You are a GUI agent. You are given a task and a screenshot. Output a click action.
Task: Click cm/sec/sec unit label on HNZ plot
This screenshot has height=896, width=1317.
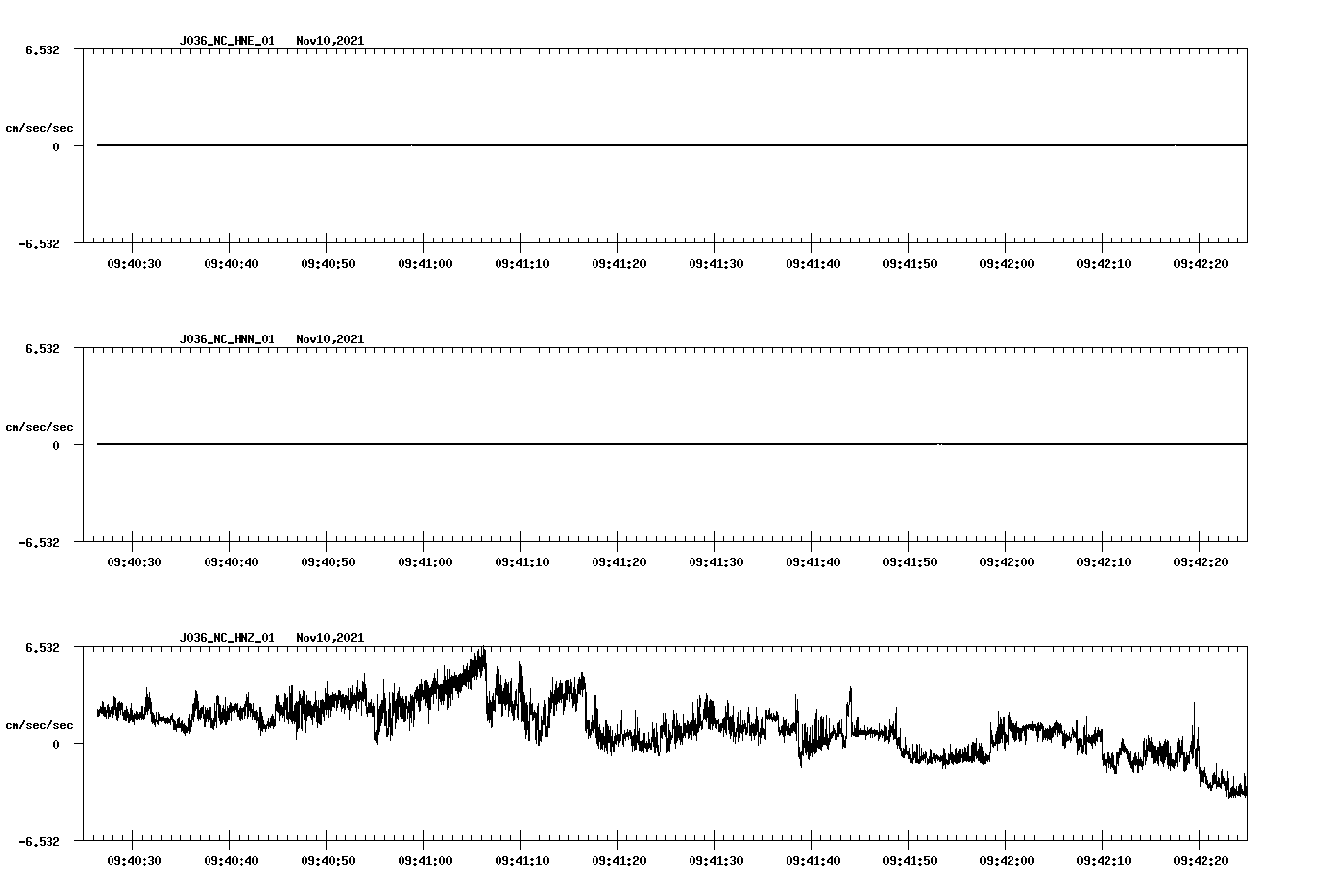pos(39,725)
